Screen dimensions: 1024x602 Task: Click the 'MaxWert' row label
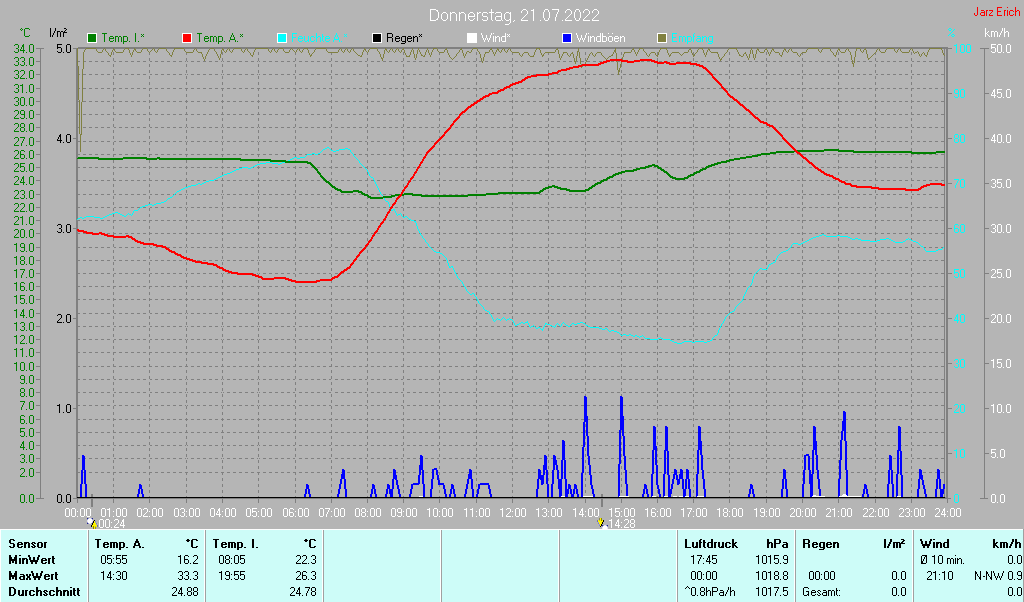[33, 577]
